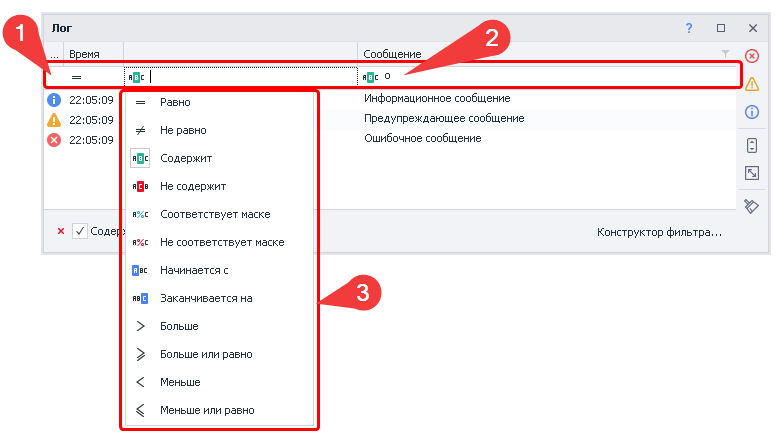Click the filter funnel in Сообщение header
This screenshot has height=444, width=780.
coord(725,53)
